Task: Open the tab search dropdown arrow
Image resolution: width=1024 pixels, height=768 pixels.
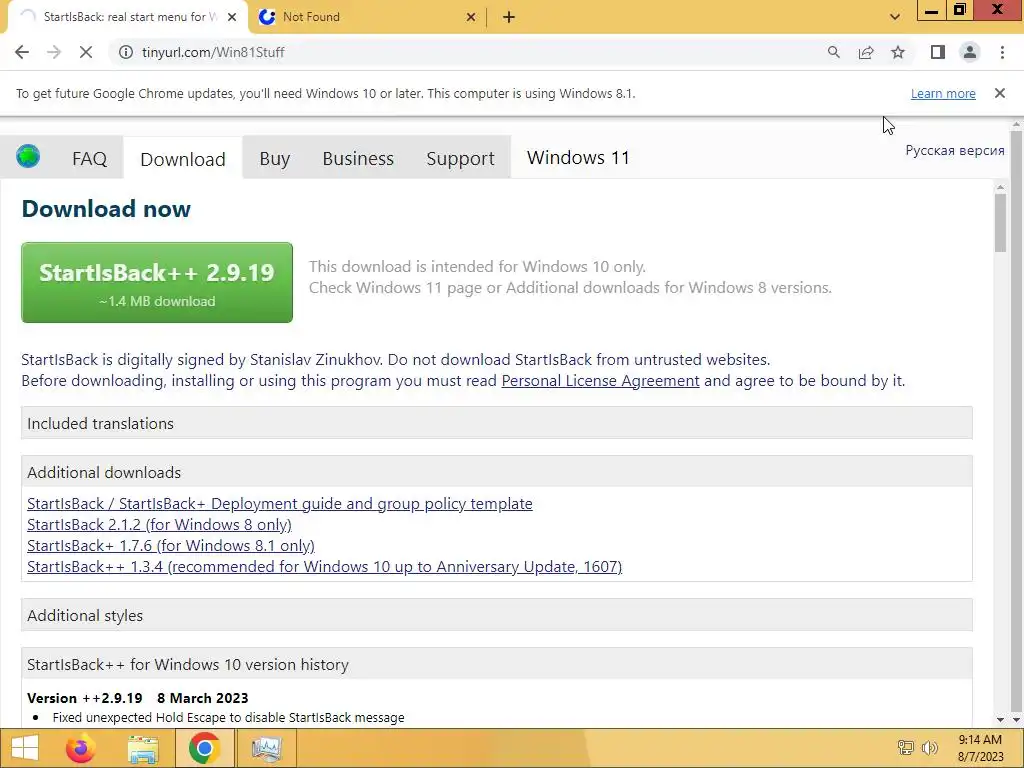Action: click(x=895, y=17)
